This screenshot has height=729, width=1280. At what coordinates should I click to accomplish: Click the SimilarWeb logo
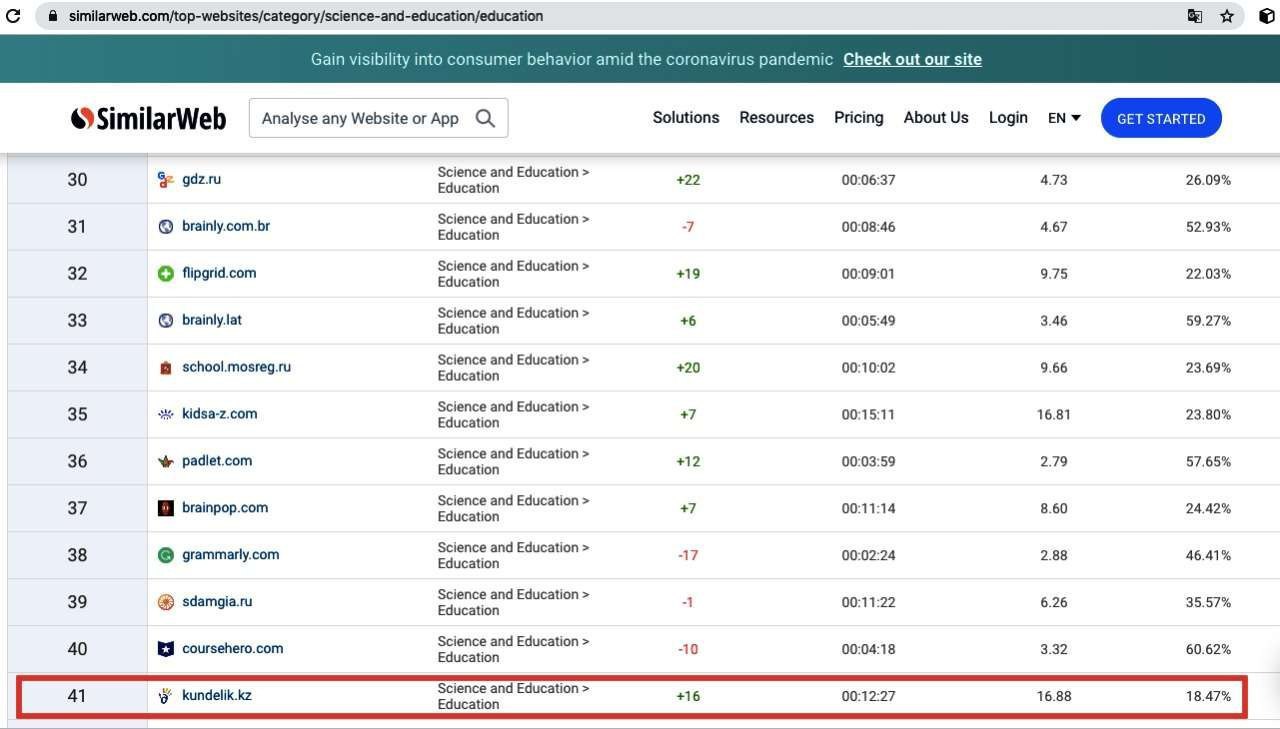pos(148,118)
